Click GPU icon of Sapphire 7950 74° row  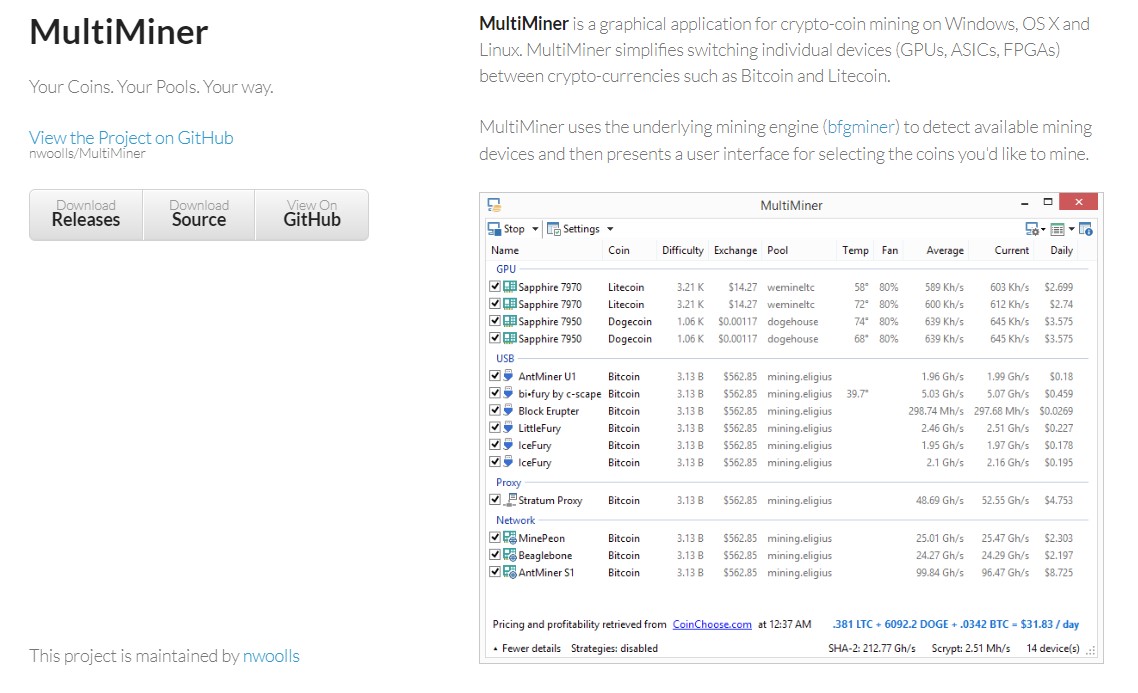[510, 321]
